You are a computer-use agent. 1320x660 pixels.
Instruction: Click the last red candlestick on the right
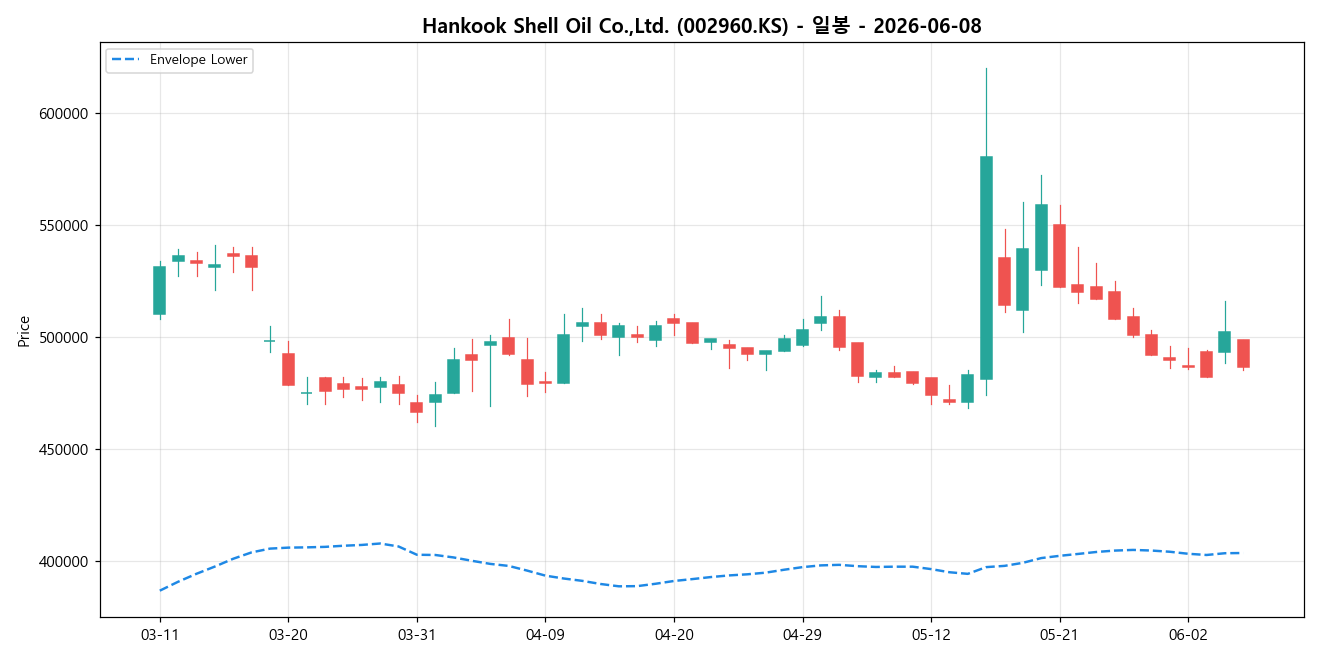tap(1243, 354)
